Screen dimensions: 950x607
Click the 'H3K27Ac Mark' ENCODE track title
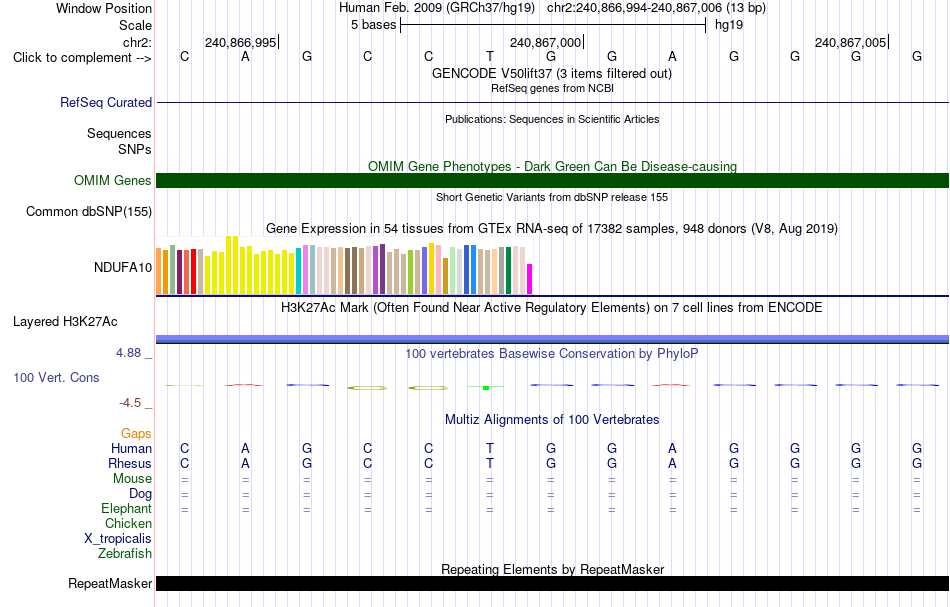552,307
